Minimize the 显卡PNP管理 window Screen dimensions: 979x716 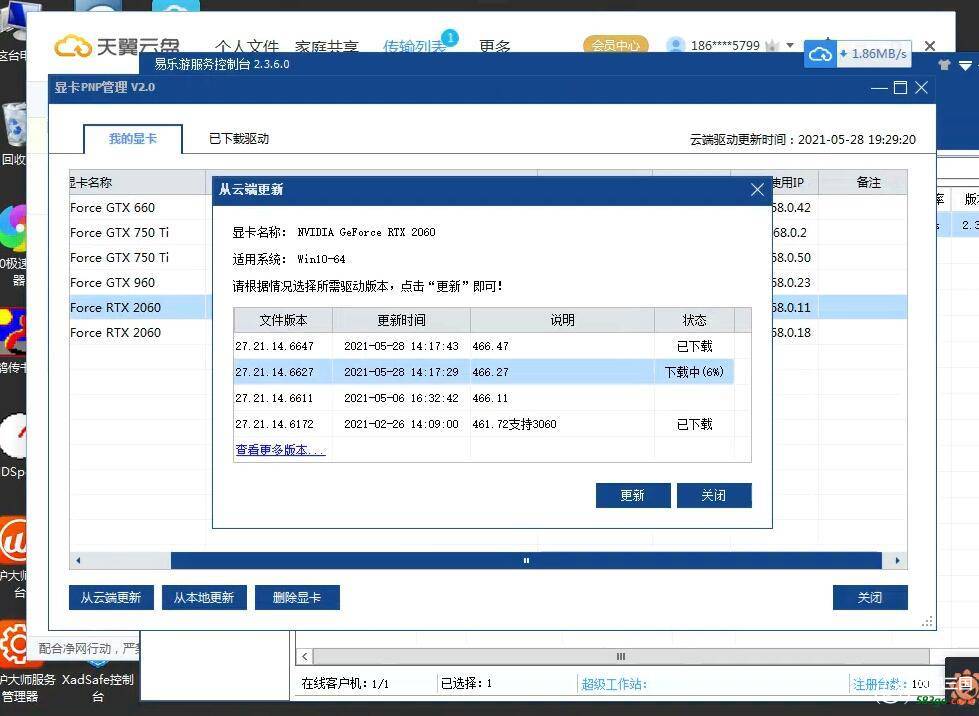(x=879, y=87)
